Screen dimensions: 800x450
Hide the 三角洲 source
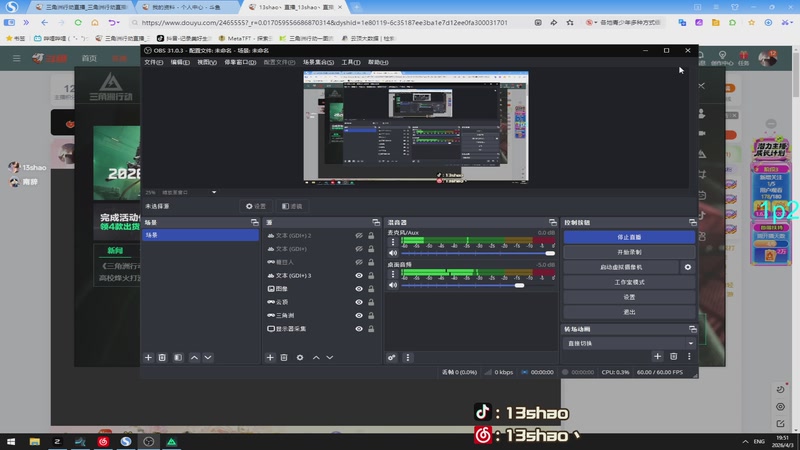click(359, 315)
